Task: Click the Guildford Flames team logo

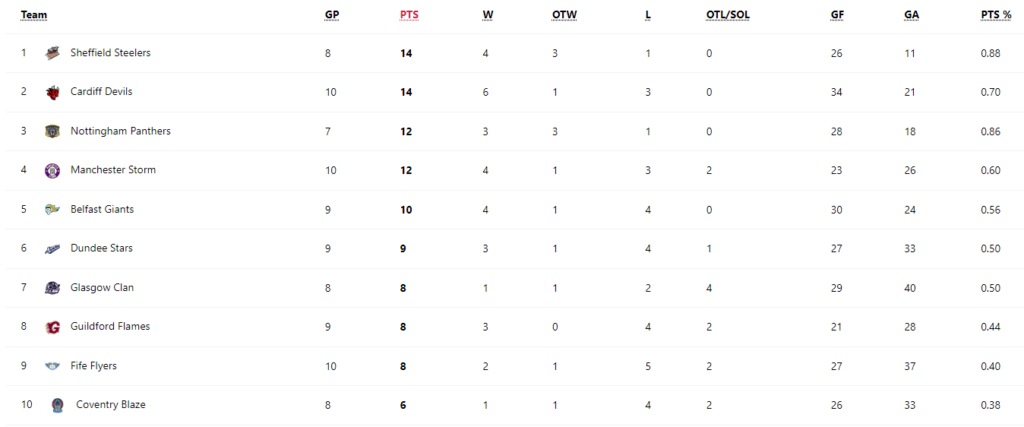Action: 52,327
